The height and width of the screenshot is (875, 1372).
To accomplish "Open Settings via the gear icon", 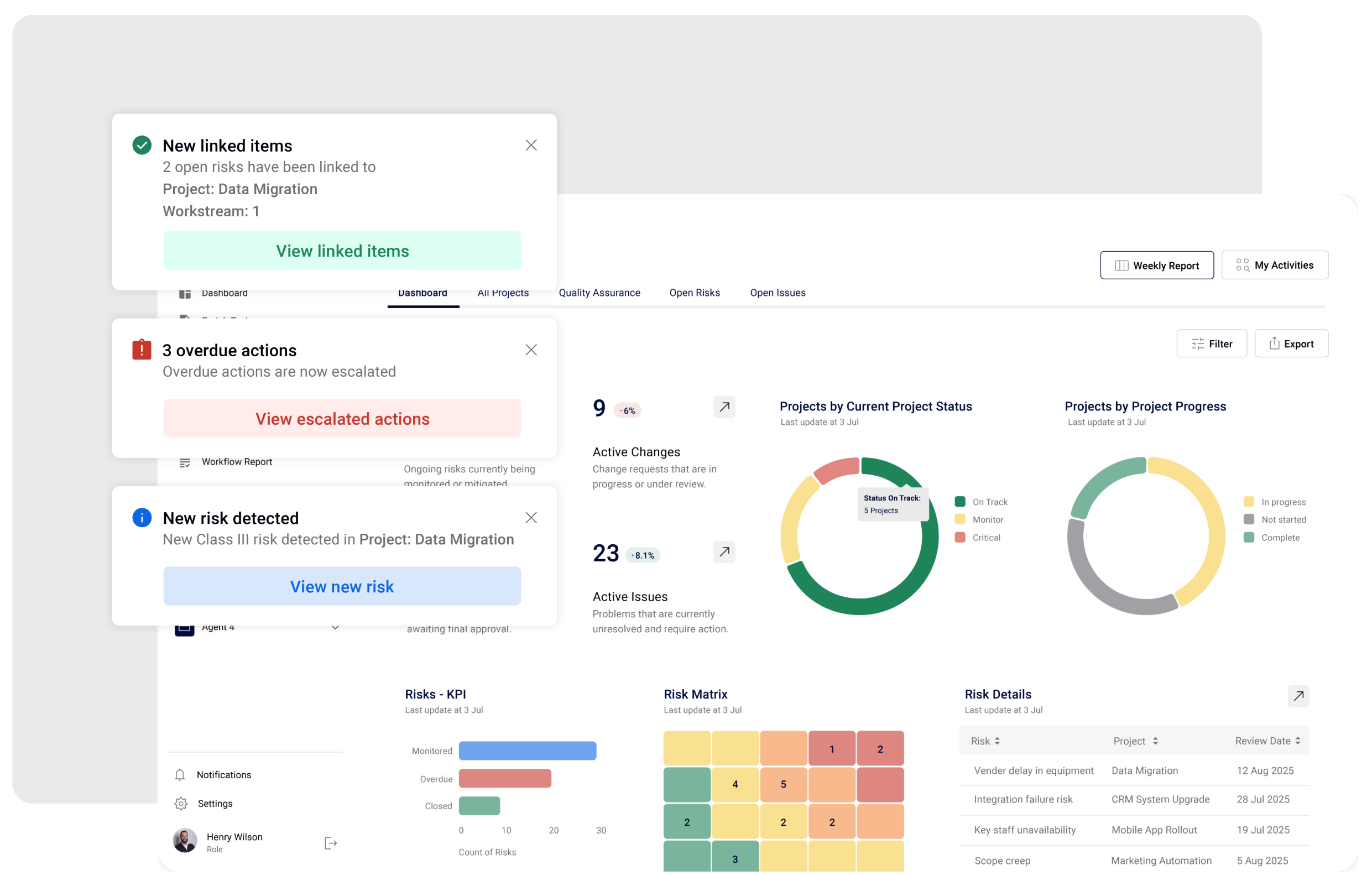I will pos(181,803).
